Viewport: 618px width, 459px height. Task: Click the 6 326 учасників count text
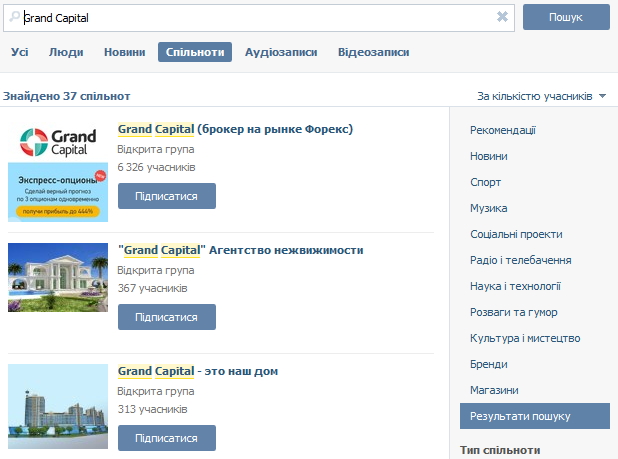(156, 167)
